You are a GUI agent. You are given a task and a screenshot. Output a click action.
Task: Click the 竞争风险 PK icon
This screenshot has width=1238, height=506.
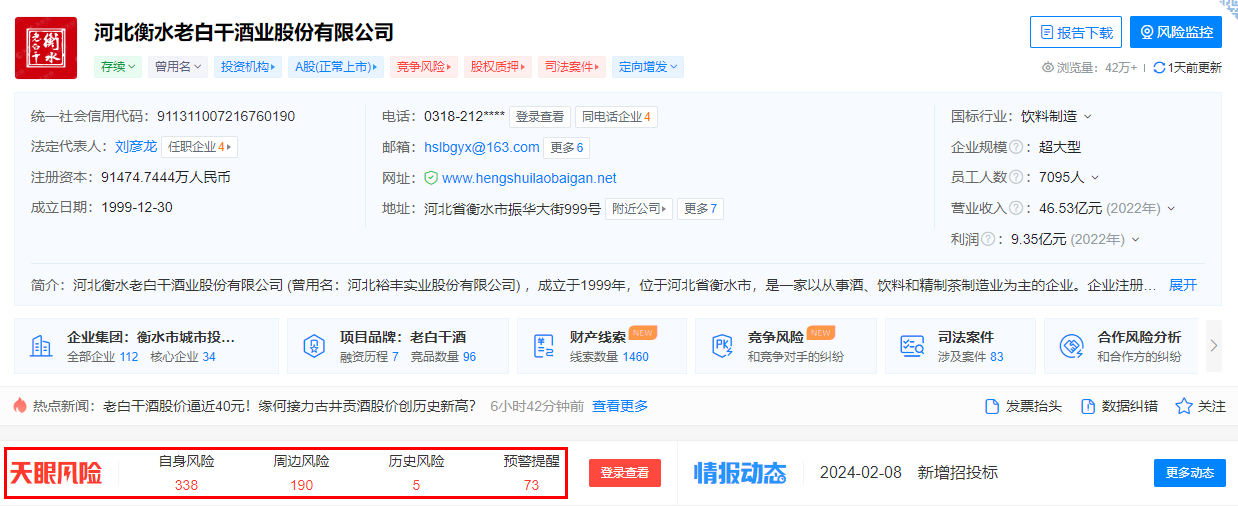point(722,346)
